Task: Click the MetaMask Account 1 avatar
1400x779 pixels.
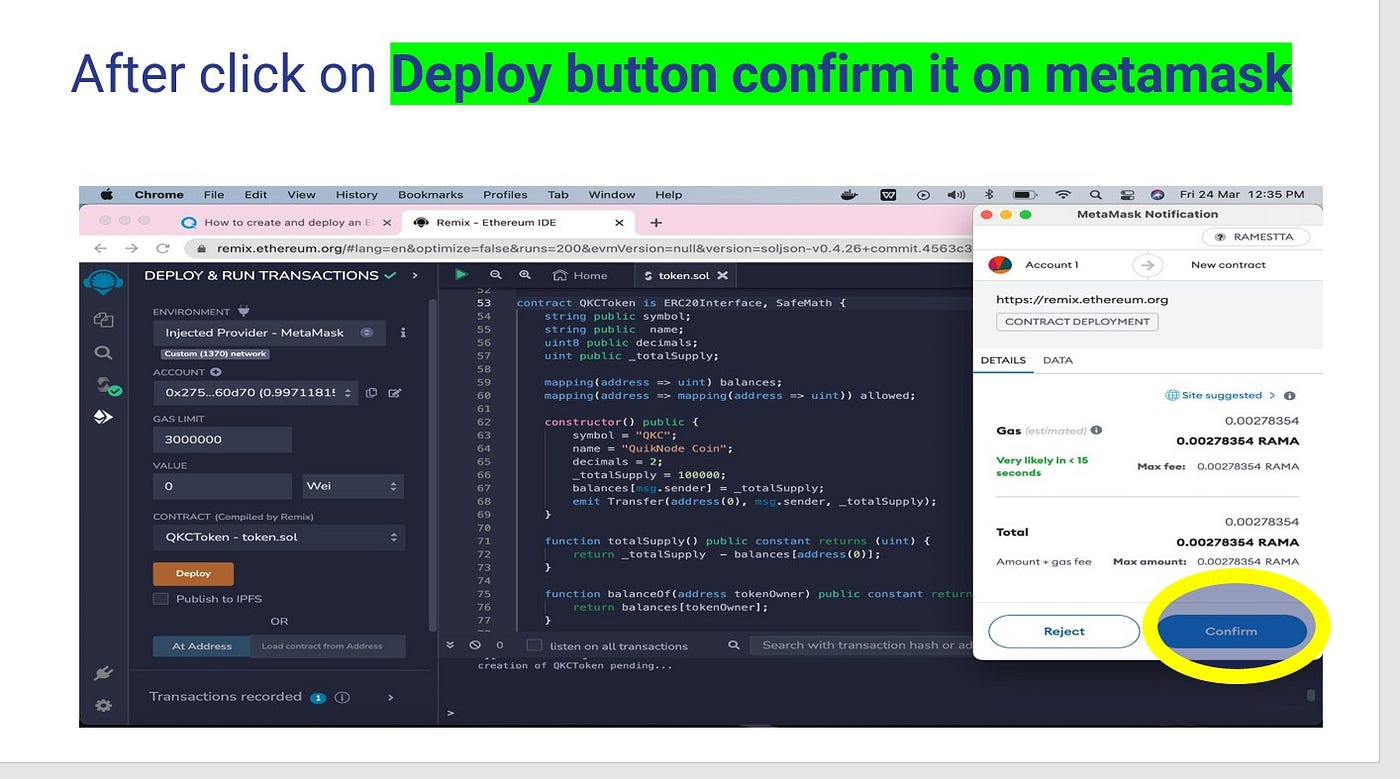Action: click(x=1001, y=265)
